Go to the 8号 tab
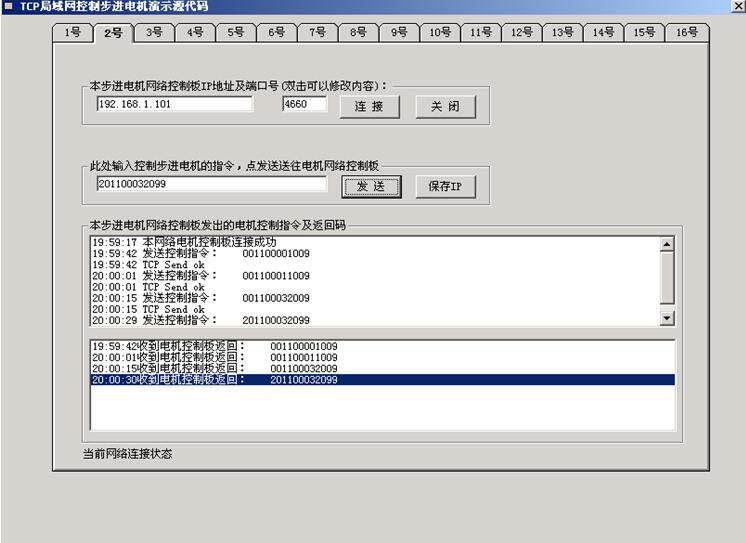 click(358, 33)
